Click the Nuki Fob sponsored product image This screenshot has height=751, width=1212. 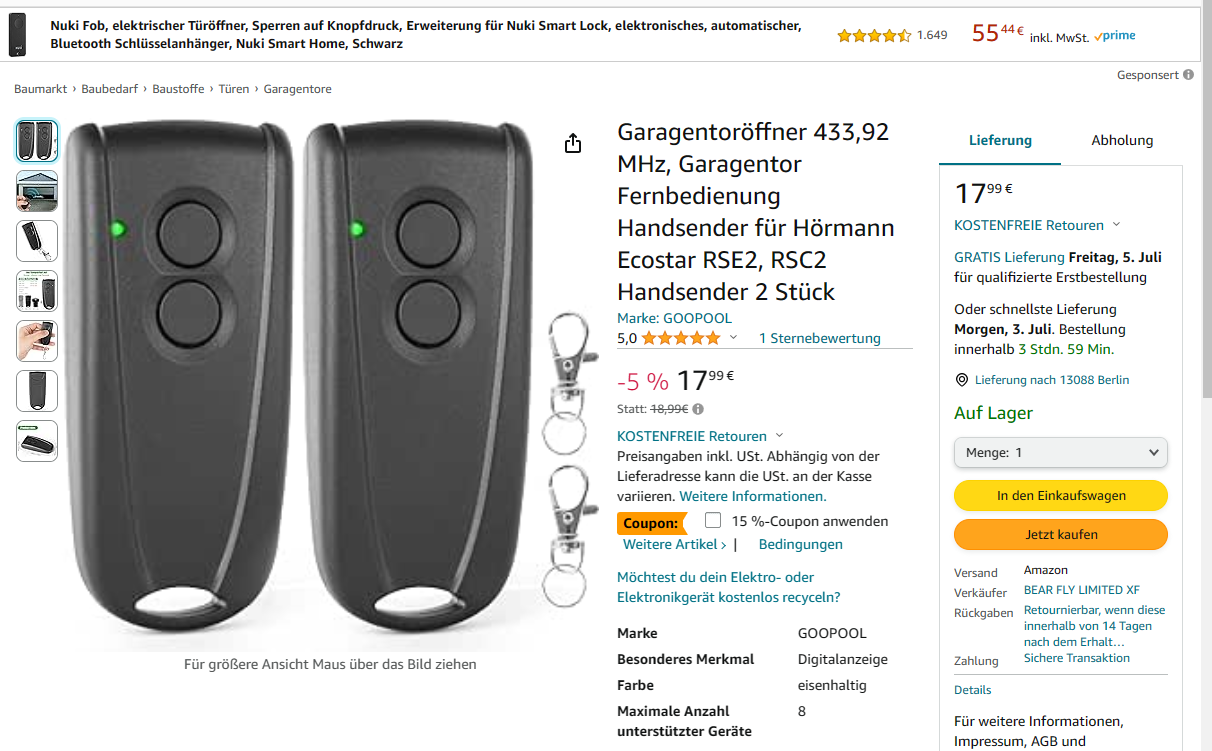(17, 35)
